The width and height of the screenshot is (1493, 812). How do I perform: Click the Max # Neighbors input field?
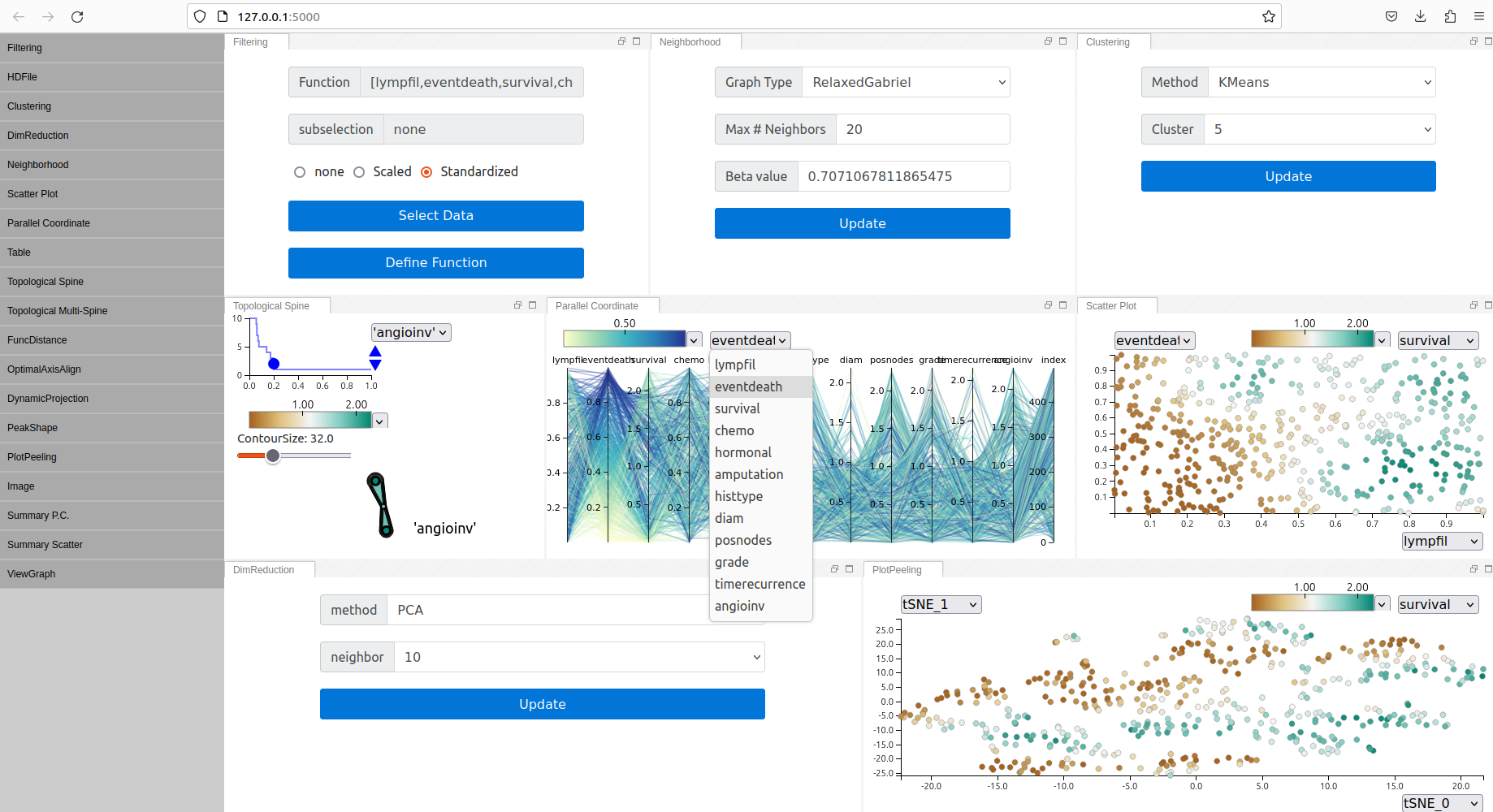tap(922, 129)
